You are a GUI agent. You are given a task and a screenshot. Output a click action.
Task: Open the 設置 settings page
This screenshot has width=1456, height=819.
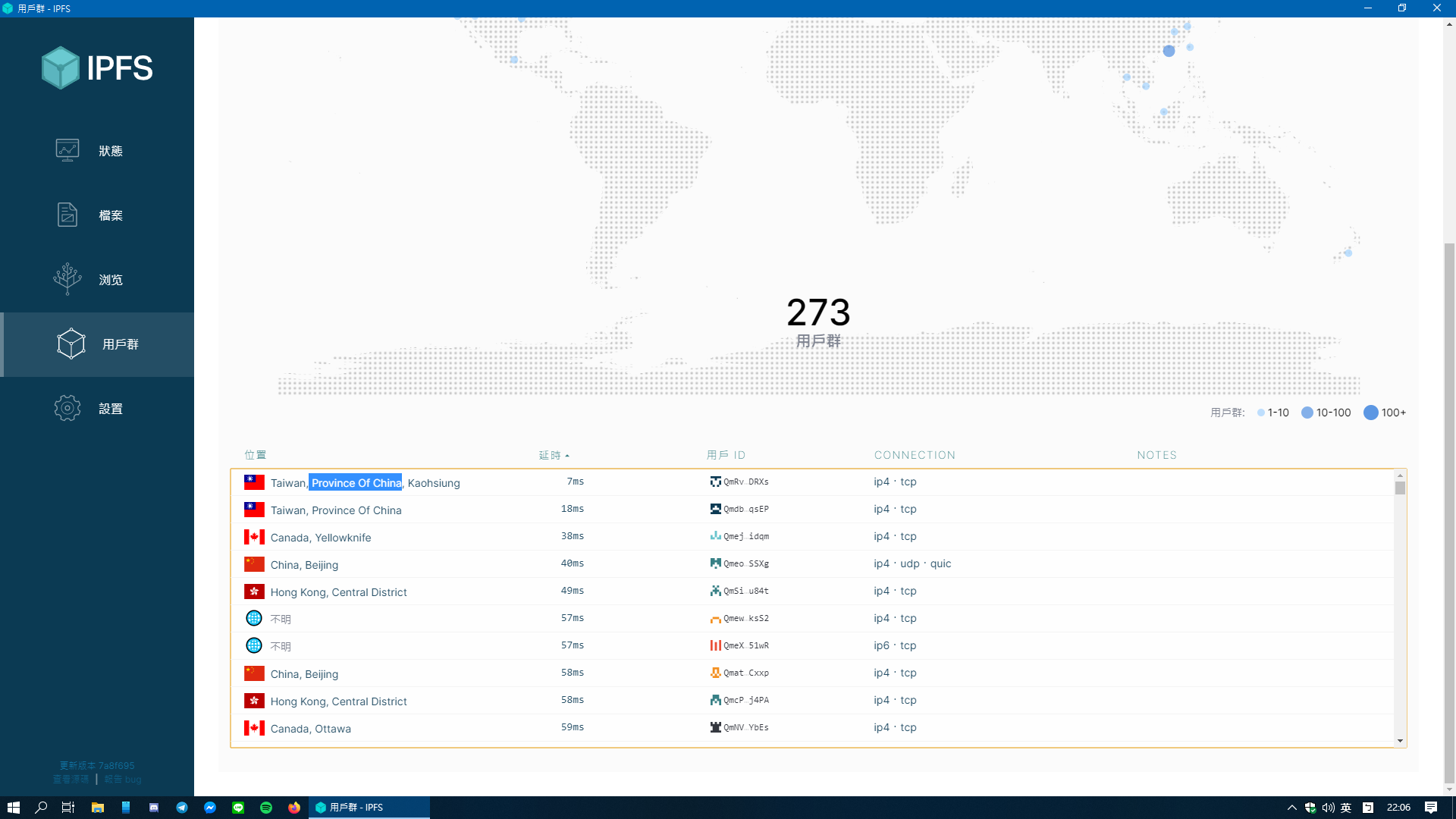[x=97, y=409]
